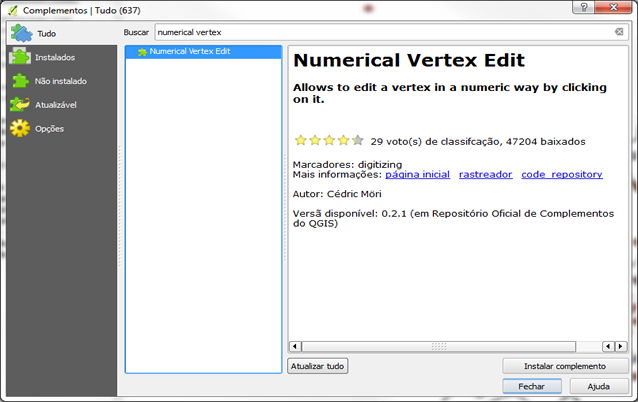Open help with the Ajuda button

click(x=599, y=386)
